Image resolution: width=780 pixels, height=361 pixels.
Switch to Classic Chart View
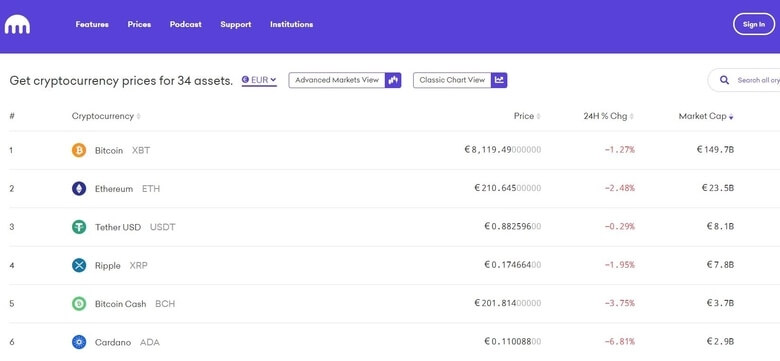460,80
